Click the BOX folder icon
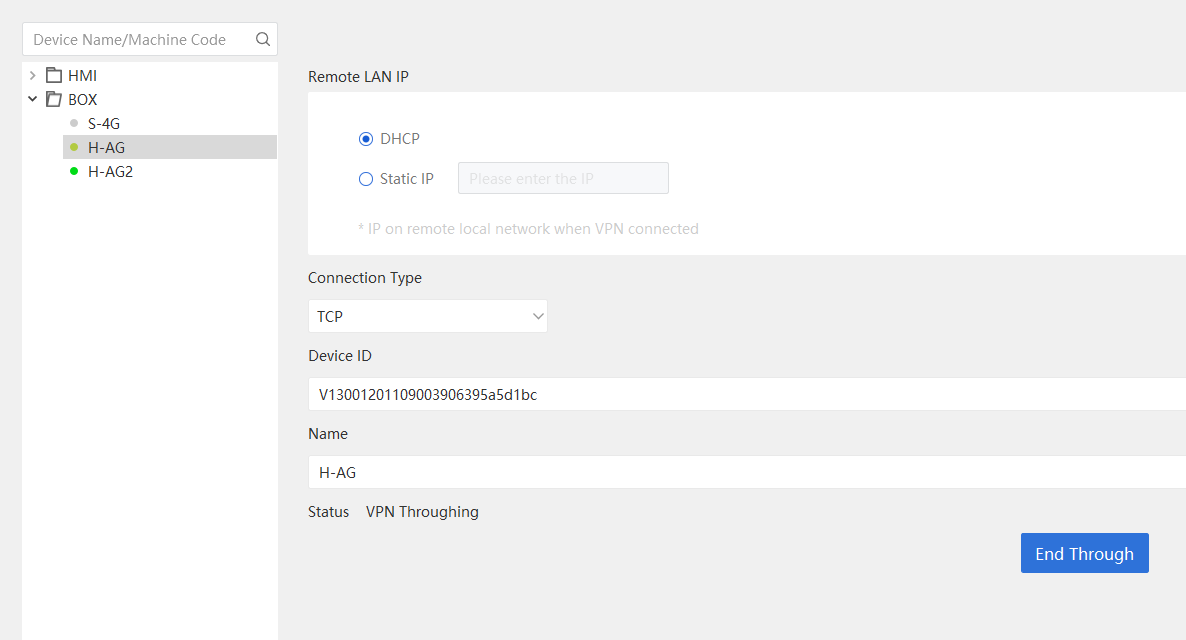1186x640 pixels. [54, 99]
